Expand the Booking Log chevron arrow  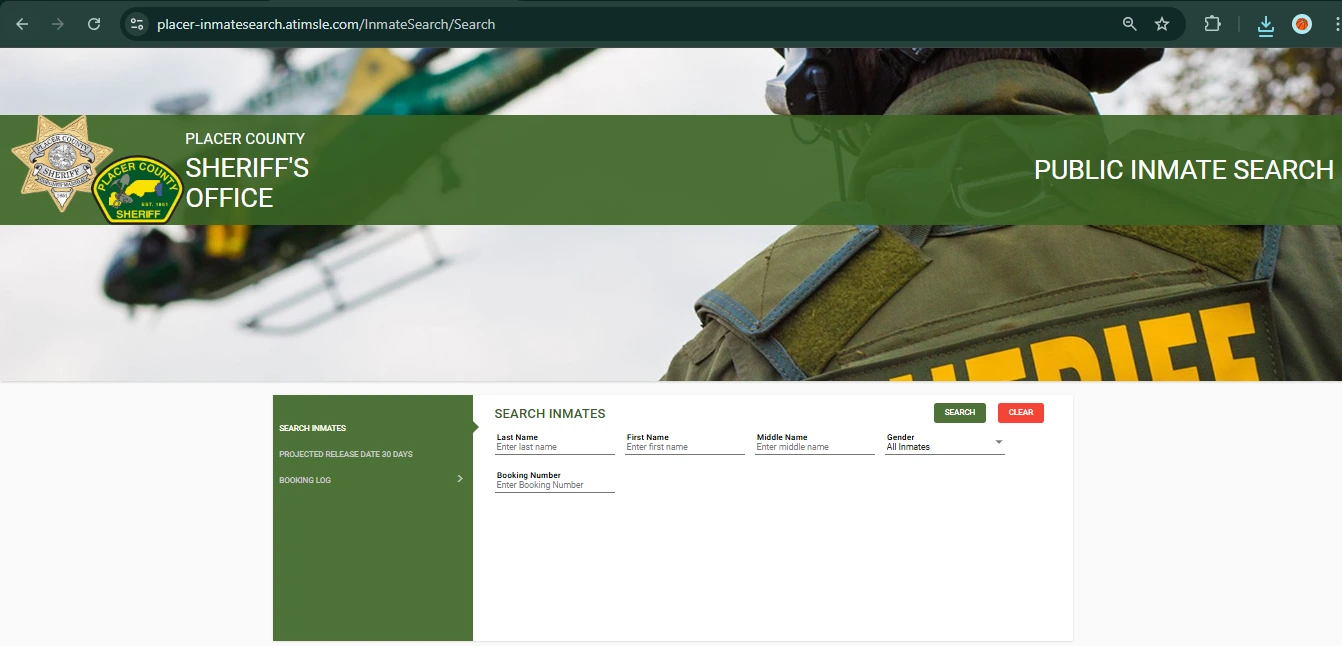tap(460, 479)
